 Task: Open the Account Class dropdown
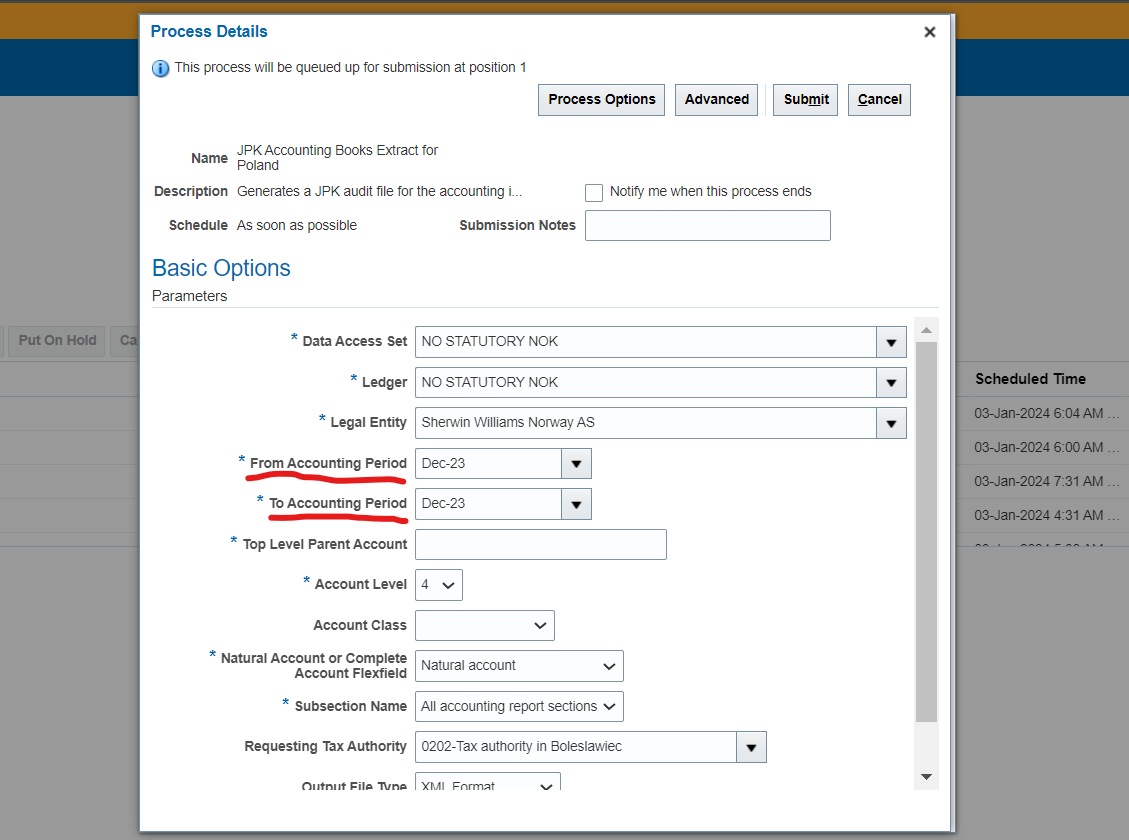[x=541, y=625]
